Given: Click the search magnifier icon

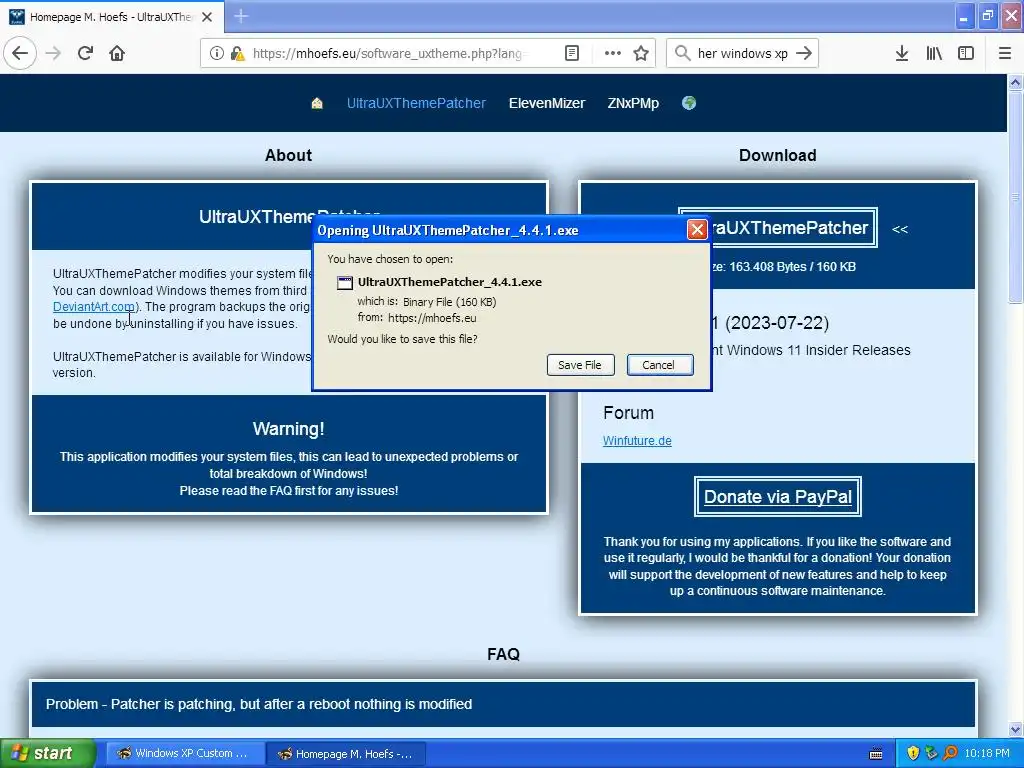Looking at the screenshot, I should pyautogui.click(x=682, y=54).
